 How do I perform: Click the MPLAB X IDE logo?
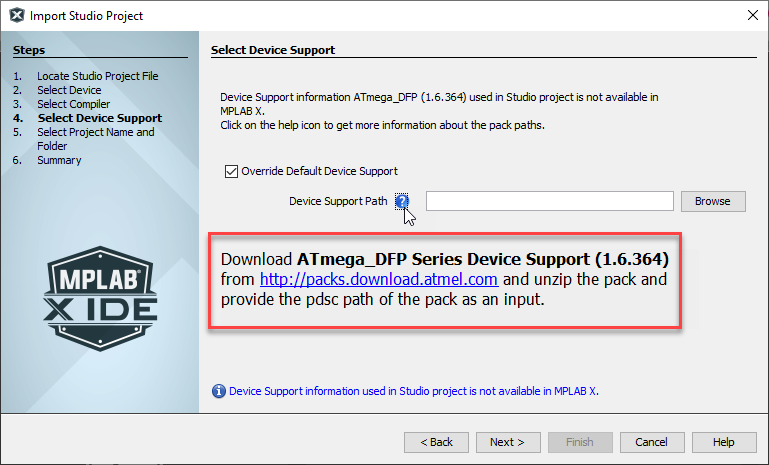(100, 297)
